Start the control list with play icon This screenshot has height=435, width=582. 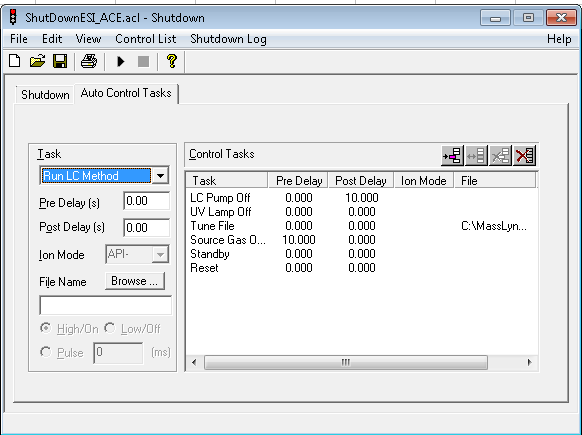pos(121,61)
